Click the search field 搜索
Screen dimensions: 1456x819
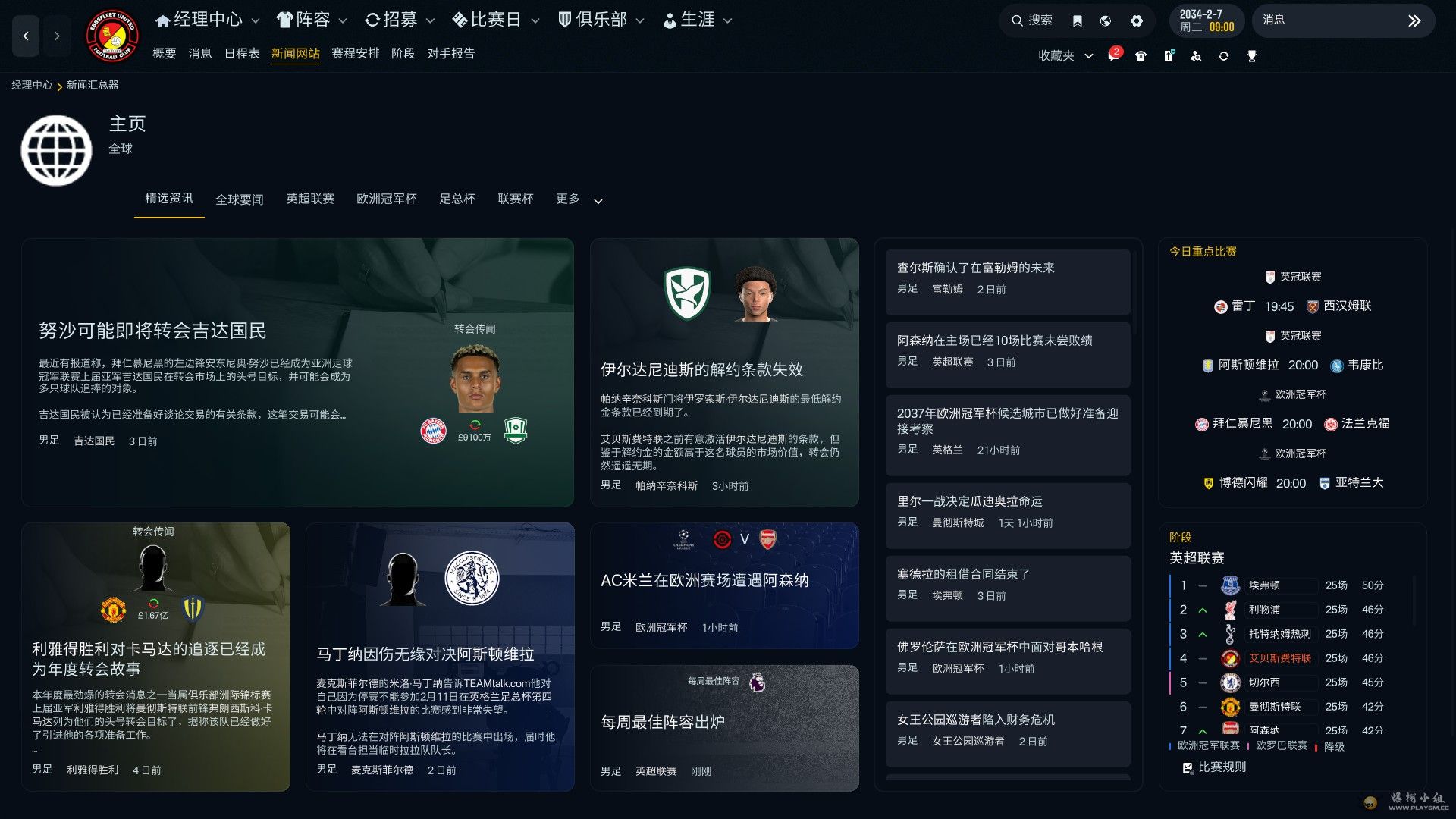1031,20
